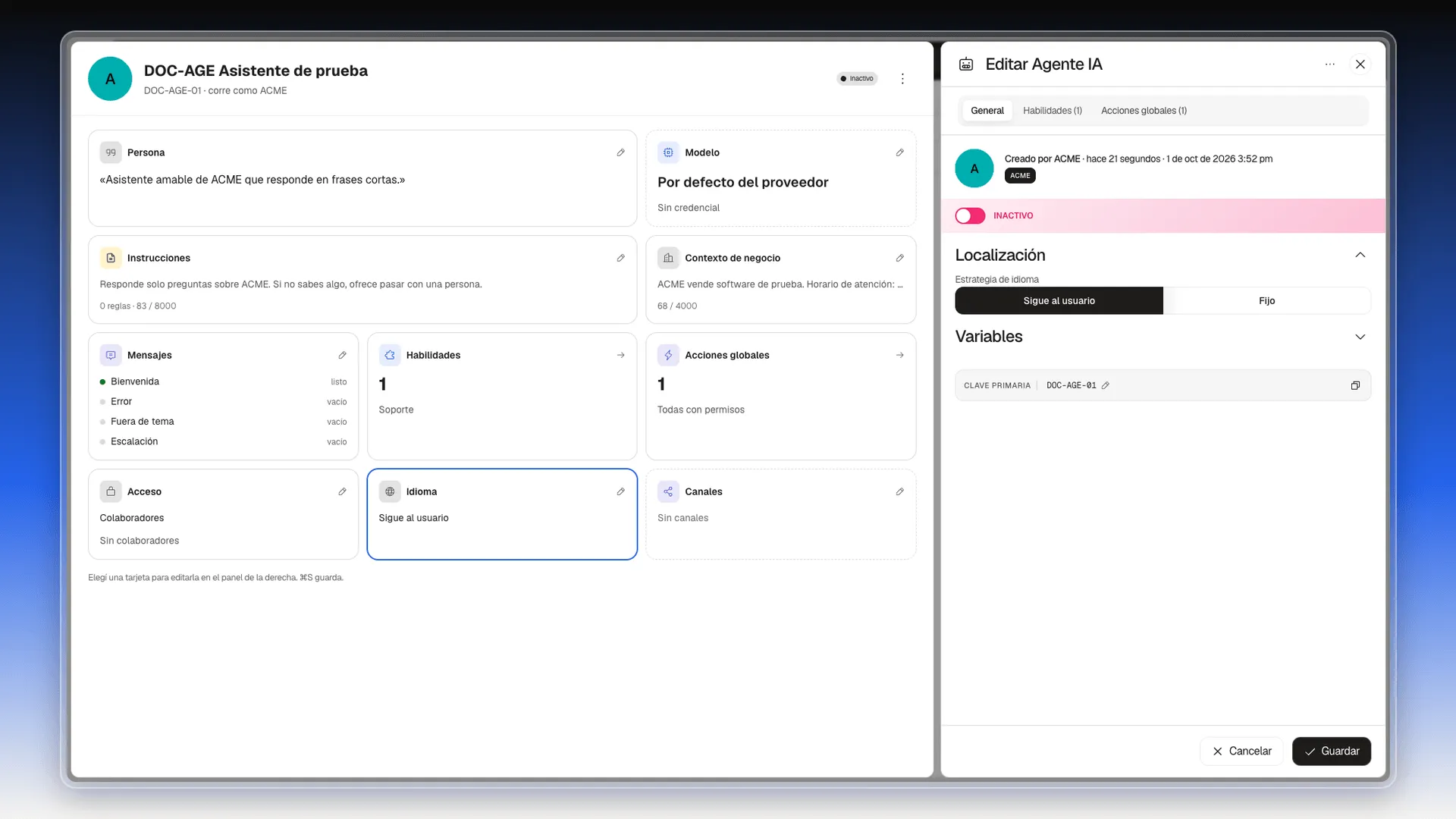Edit Instrucciones using its pencil icon
This screenshot has height=819, width=1456.
coord(620,258)
